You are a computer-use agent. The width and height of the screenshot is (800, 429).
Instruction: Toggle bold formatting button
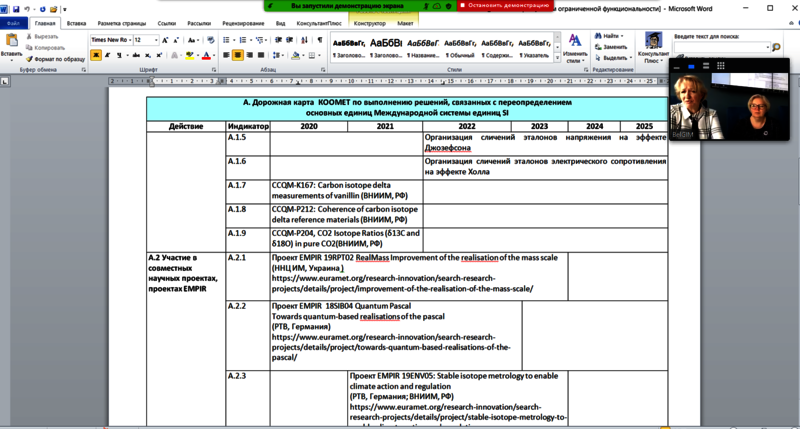(x=94, y=55)
